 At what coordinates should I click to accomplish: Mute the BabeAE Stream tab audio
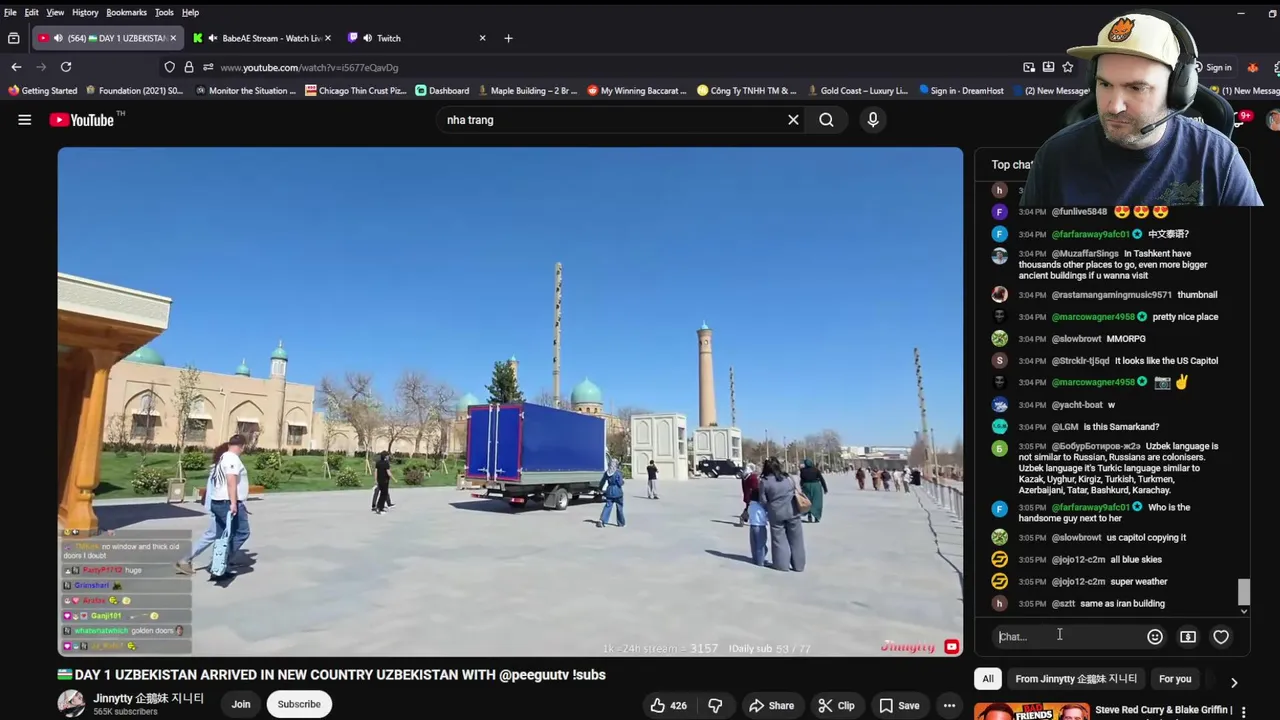(212, 38)
